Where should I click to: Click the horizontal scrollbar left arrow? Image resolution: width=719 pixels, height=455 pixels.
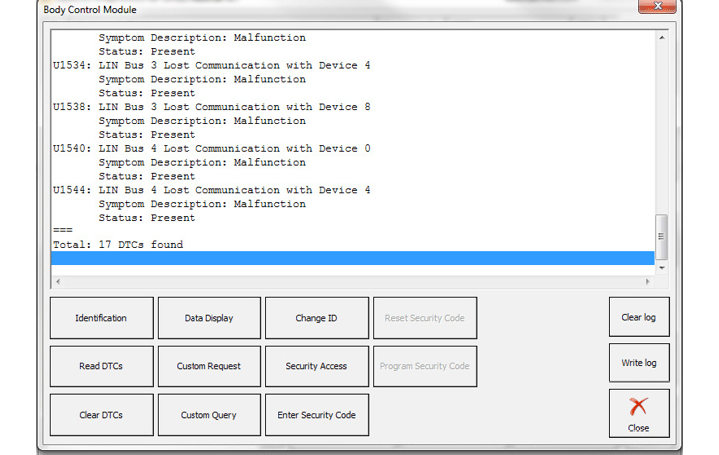(x=57, y=281)
